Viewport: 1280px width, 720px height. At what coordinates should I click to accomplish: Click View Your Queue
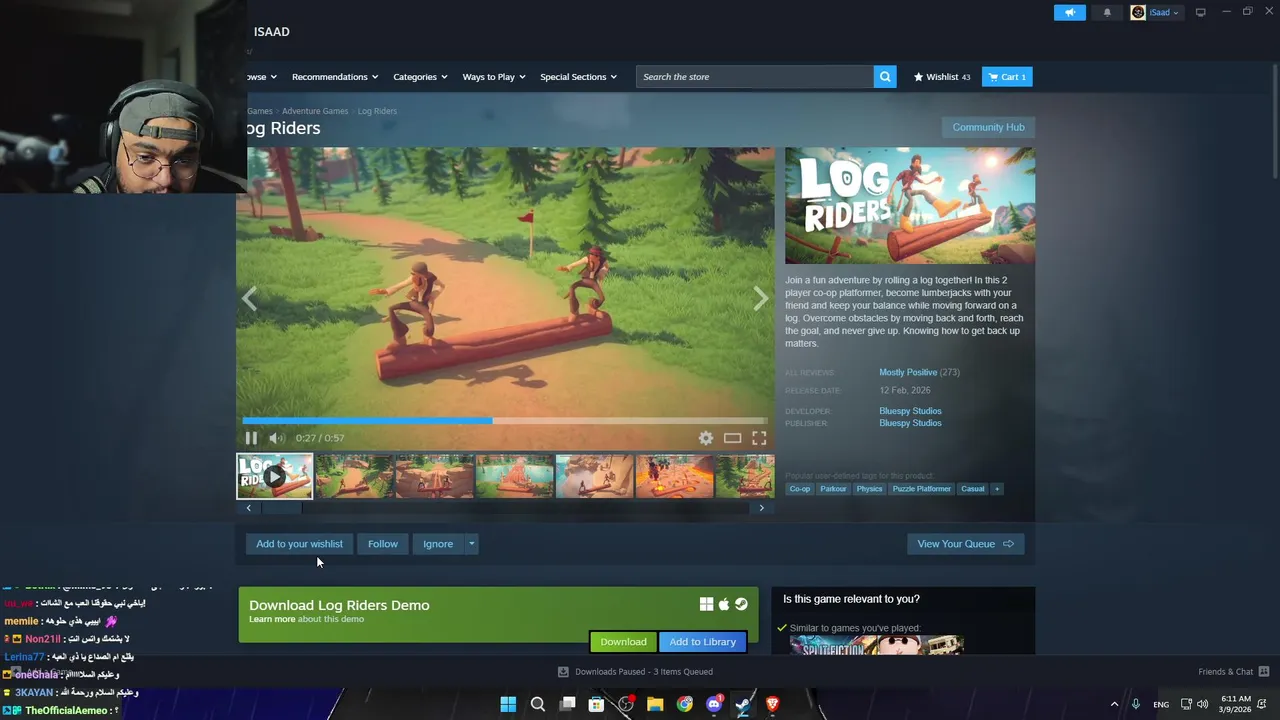[x=965, y=544]
